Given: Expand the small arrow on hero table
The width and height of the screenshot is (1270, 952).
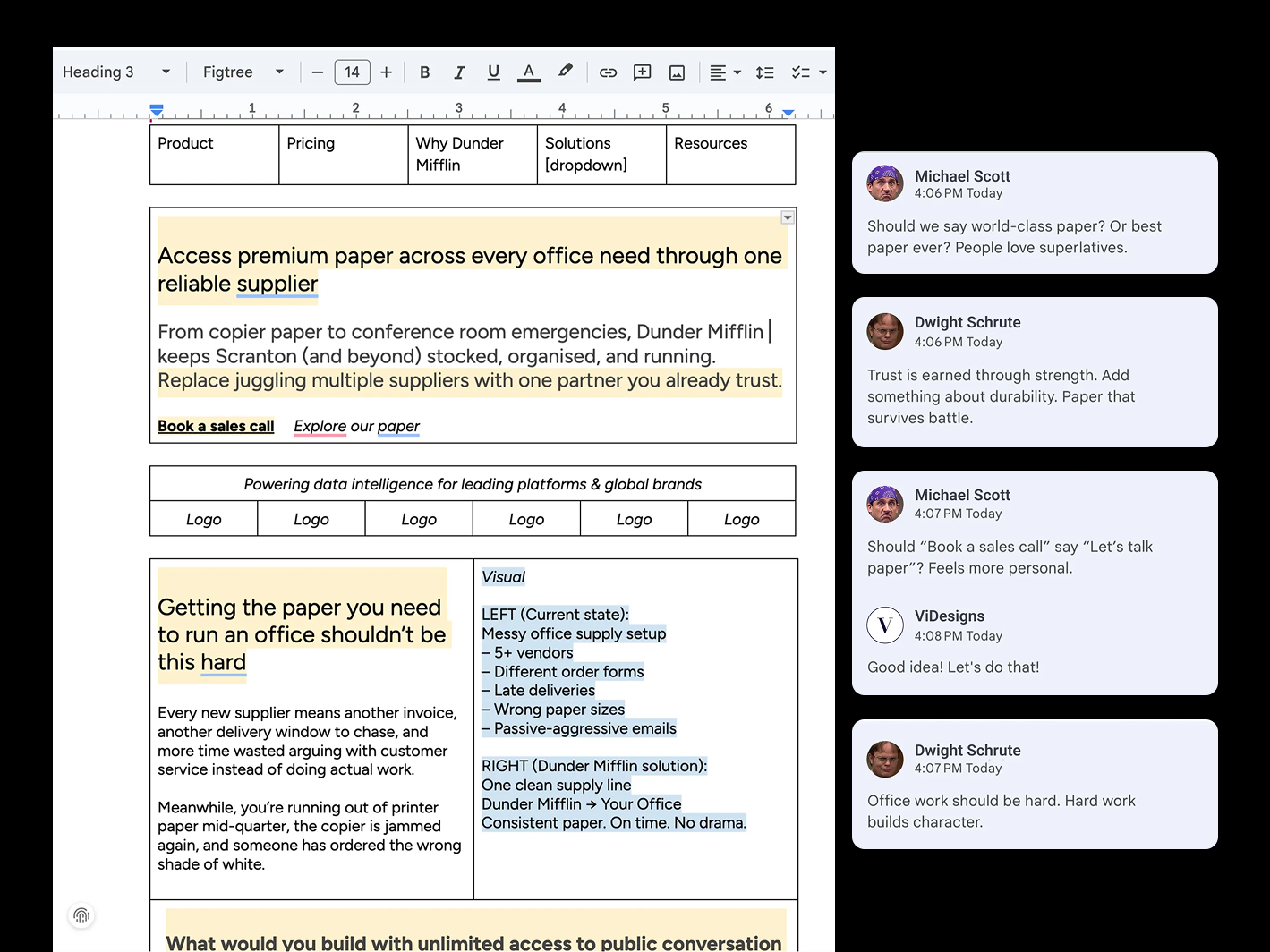Looking at the screenshot, I should 788,217.
